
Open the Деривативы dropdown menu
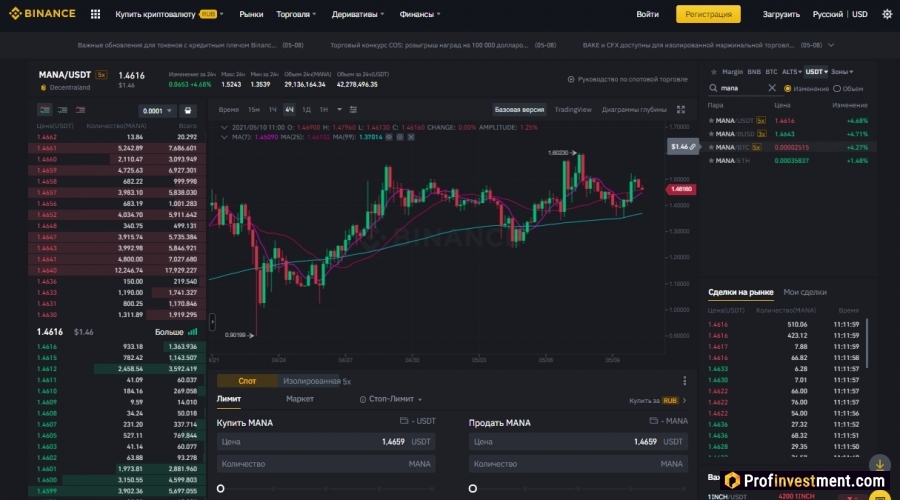coord(358,14)
